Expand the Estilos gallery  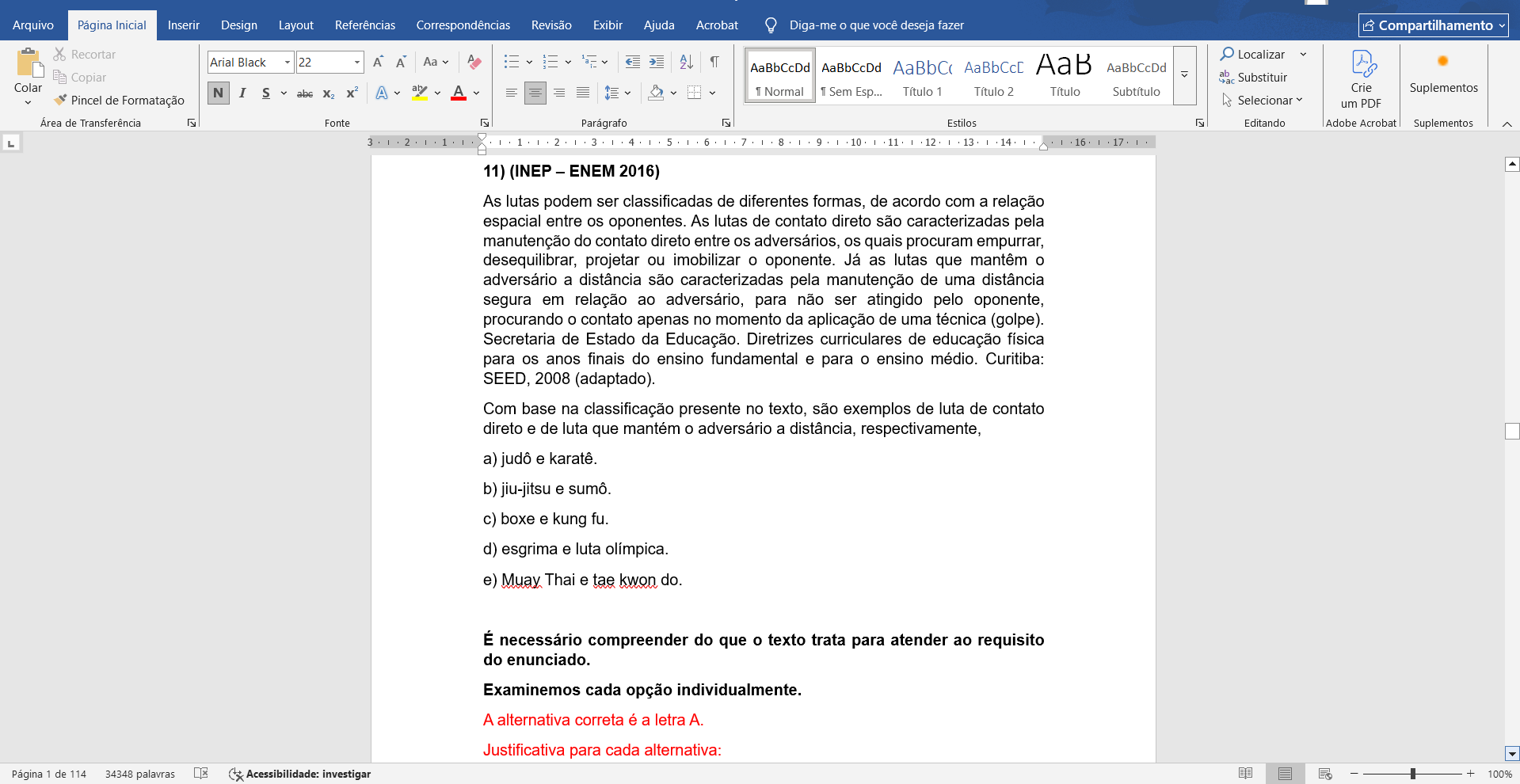click(x=1185, y=75)
